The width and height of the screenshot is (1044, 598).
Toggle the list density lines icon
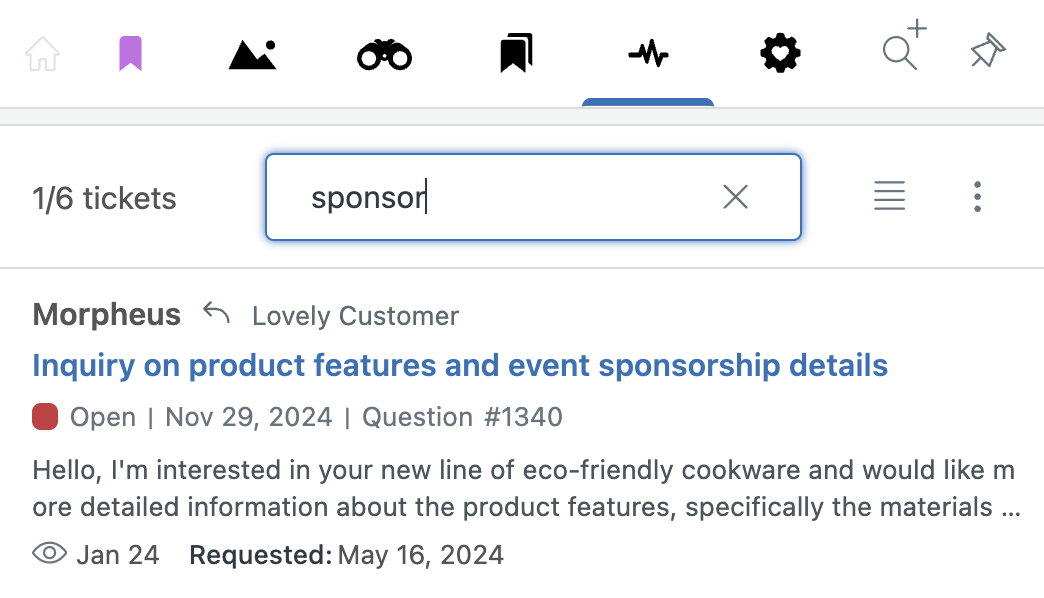point(890,196)
